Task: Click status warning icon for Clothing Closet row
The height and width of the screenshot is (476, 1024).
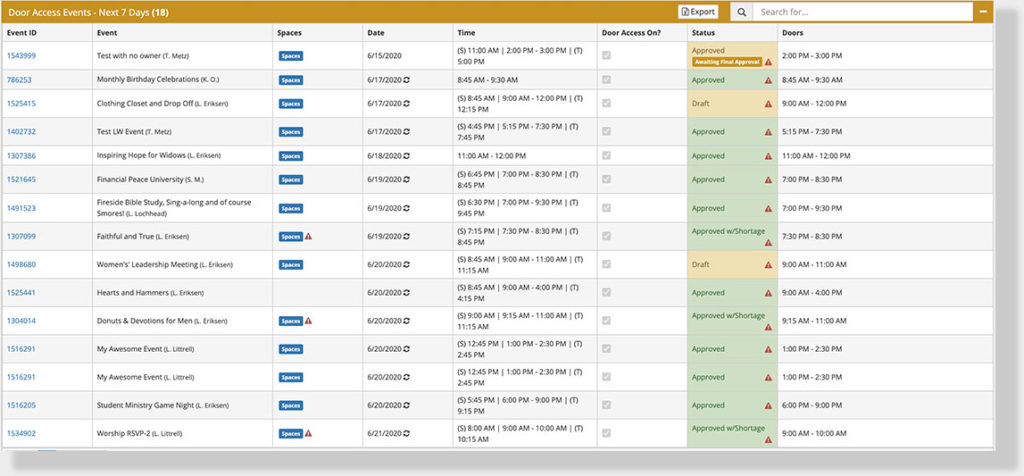Action: pyautogui.click(x=769, y=104)
